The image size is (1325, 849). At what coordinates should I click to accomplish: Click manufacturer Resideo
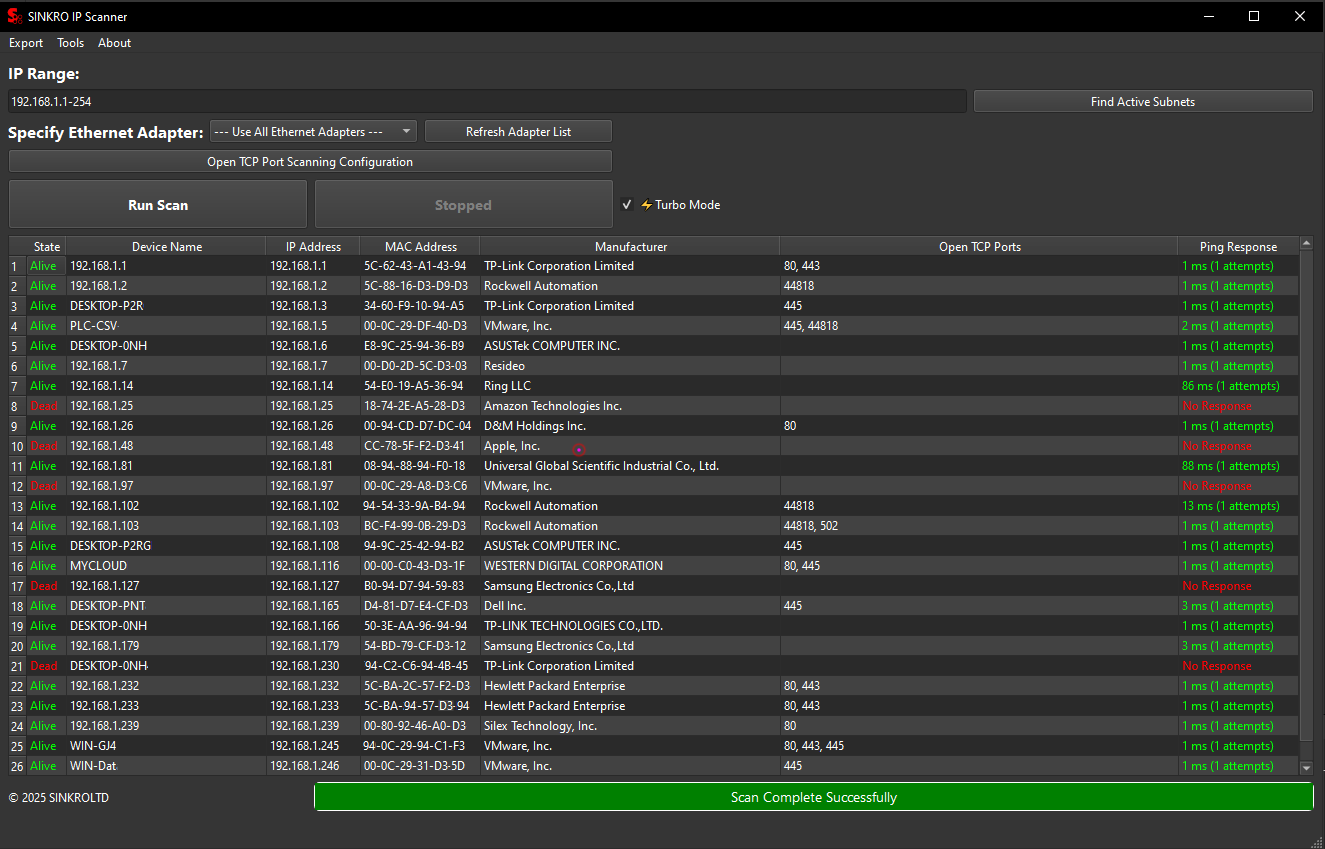point(504,366)
